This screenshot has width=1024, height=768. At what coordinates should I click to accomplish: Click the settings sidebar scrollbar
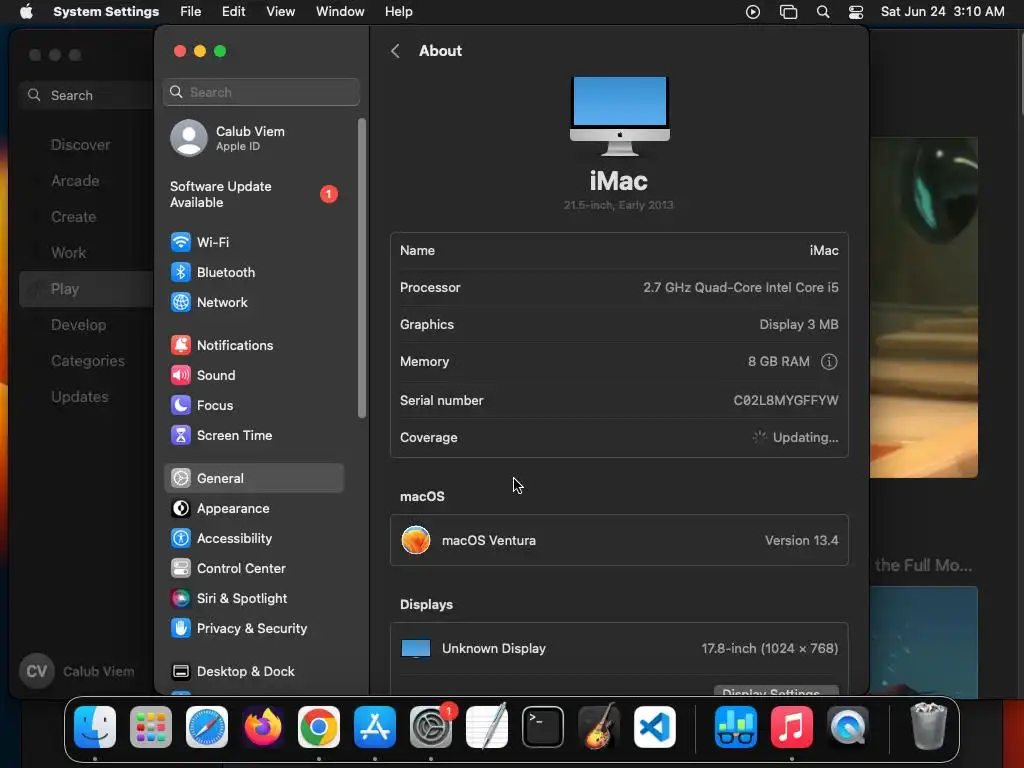(x=362, y=268)
